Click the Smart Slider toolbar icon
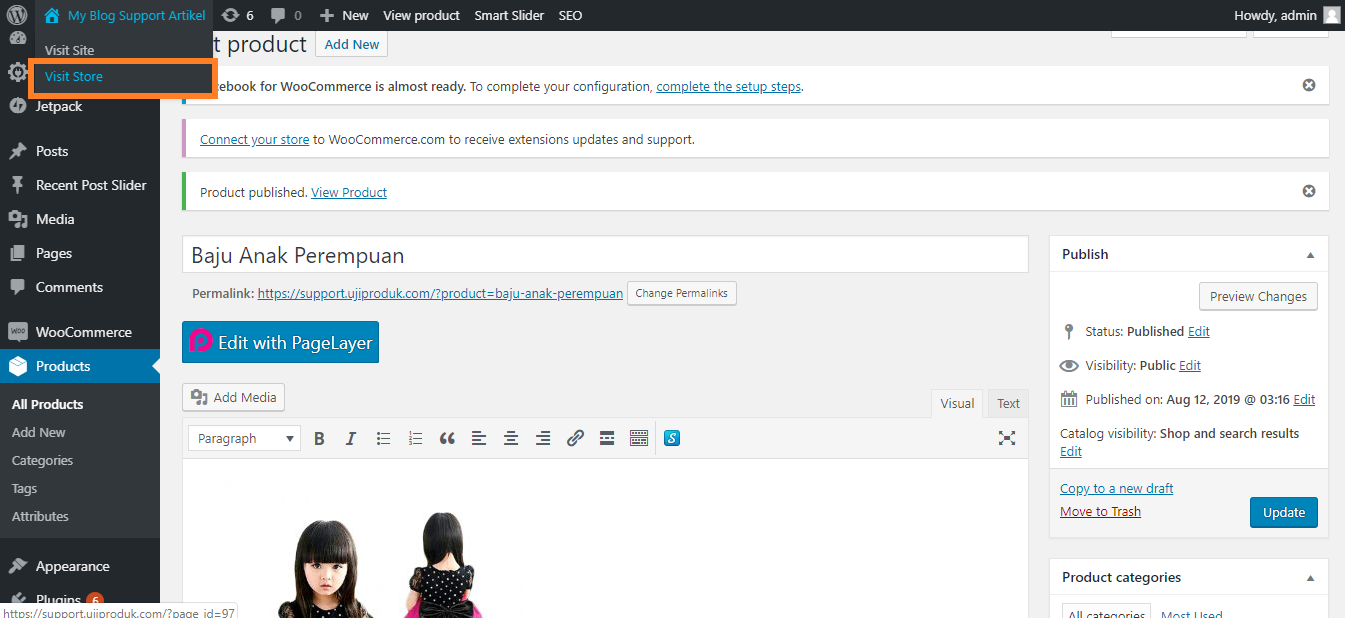1345x618 pixels. tap(672, 438)
